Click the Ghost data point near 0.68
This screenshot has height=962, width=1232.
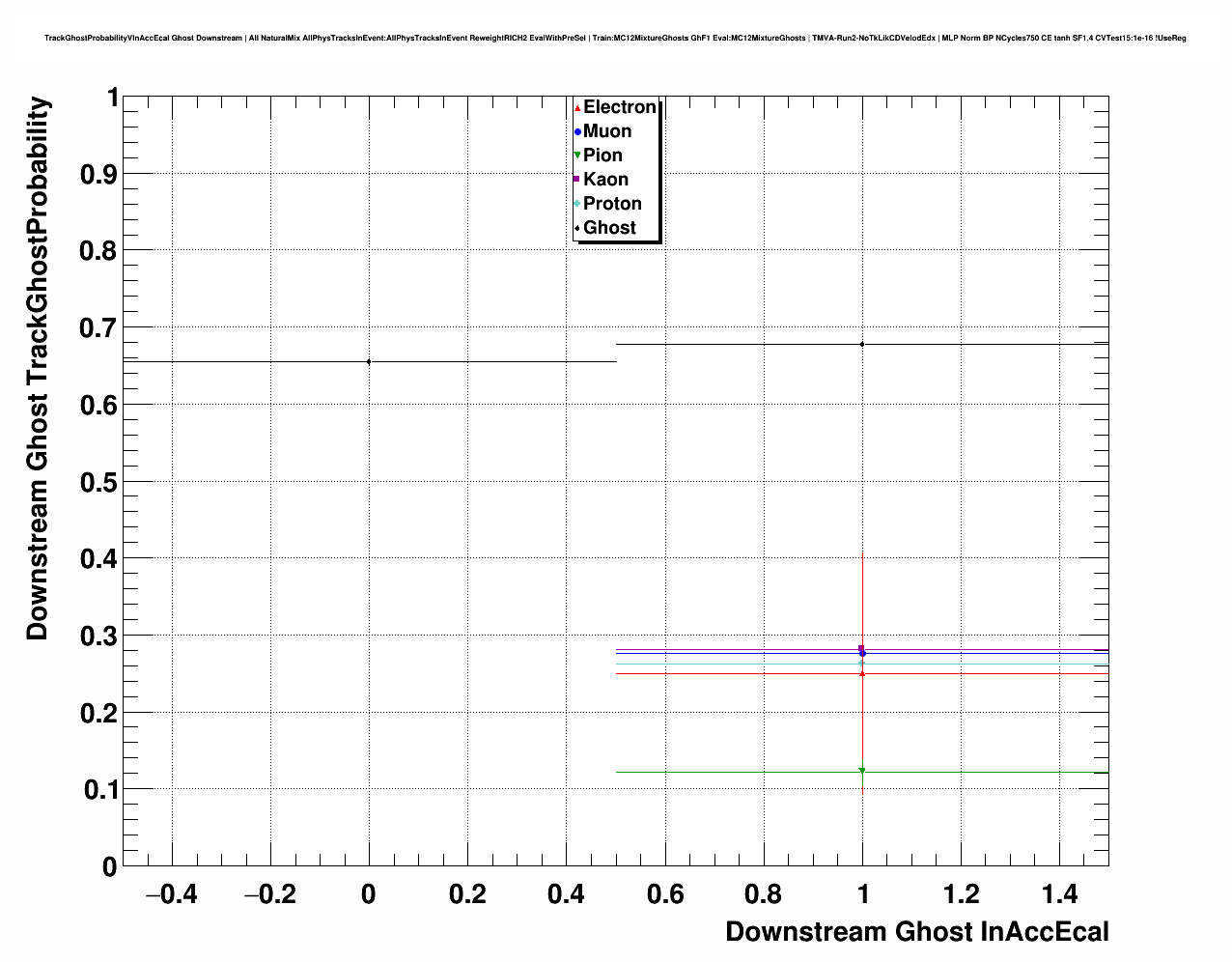click(x=862, y=344)
